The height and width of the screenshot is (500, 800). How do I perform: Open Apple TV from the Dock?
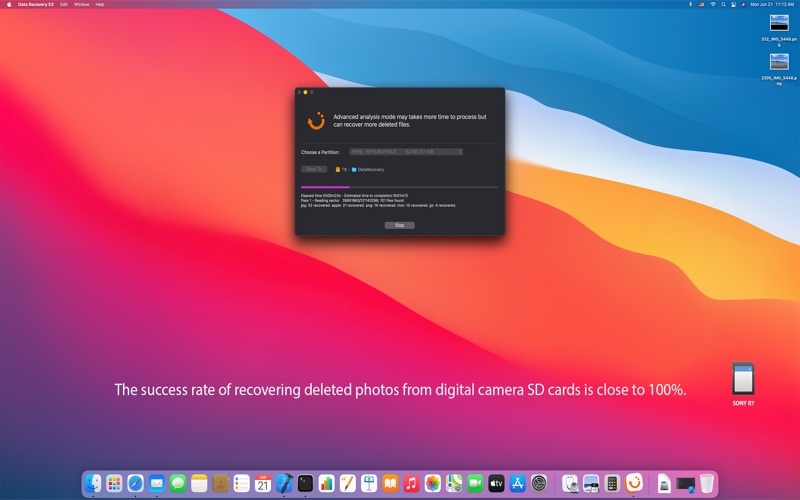496,483
